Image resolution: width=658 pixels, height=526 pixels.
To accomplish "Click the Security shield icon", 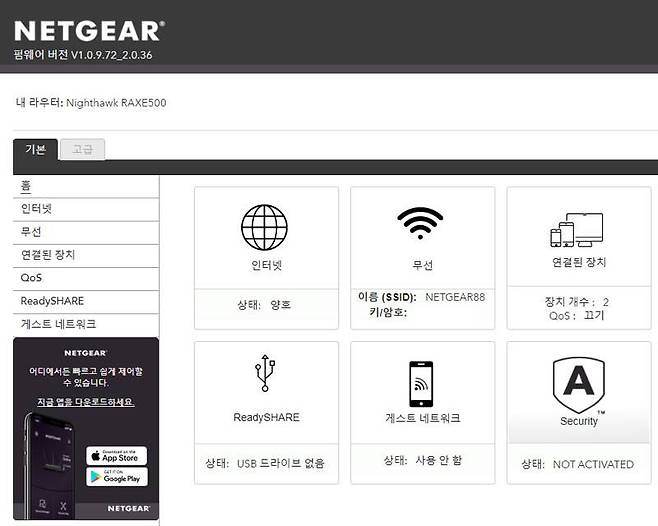I will [579, 383].
